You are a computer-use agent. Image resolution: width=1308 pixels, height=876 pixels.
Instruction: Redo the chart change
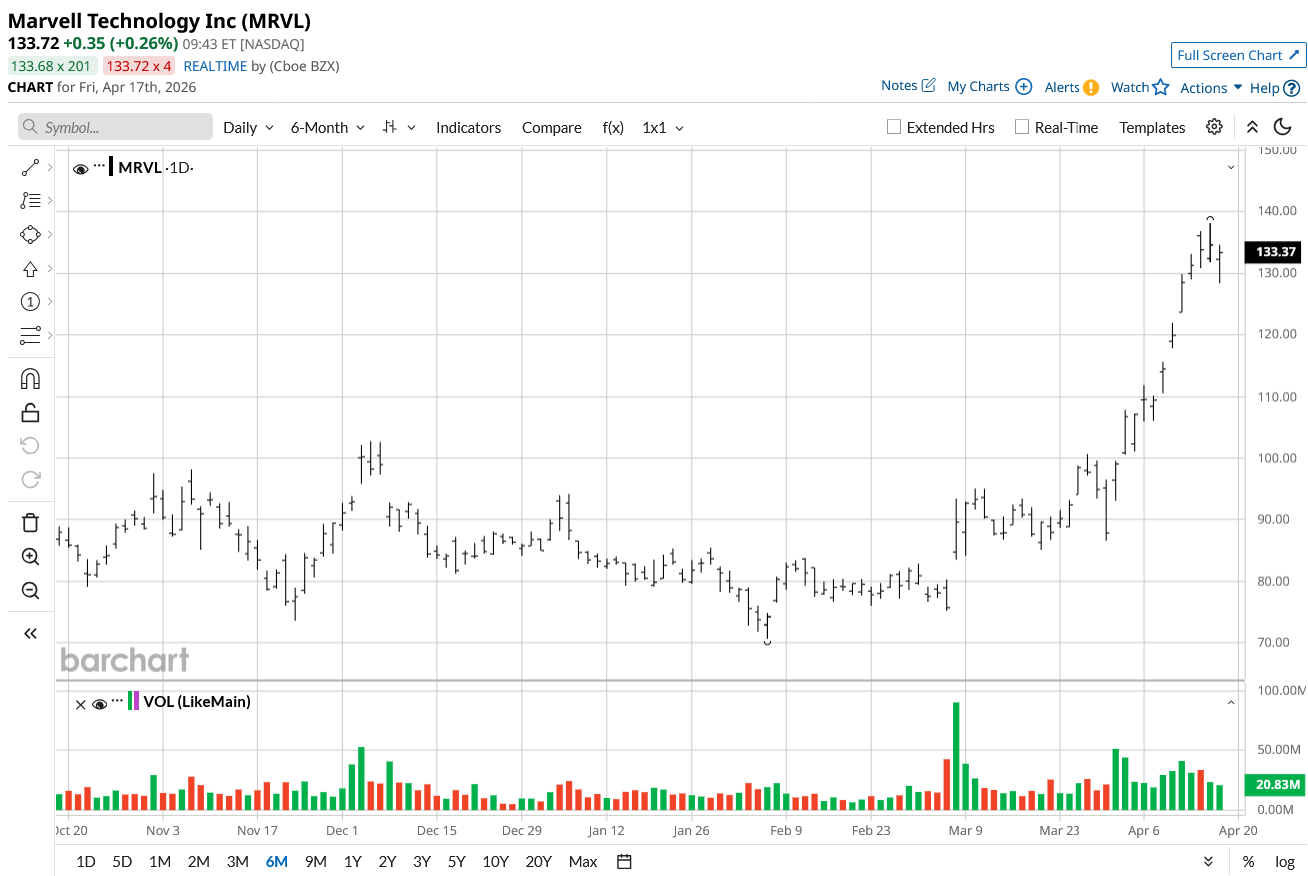(x=30, y=479)
